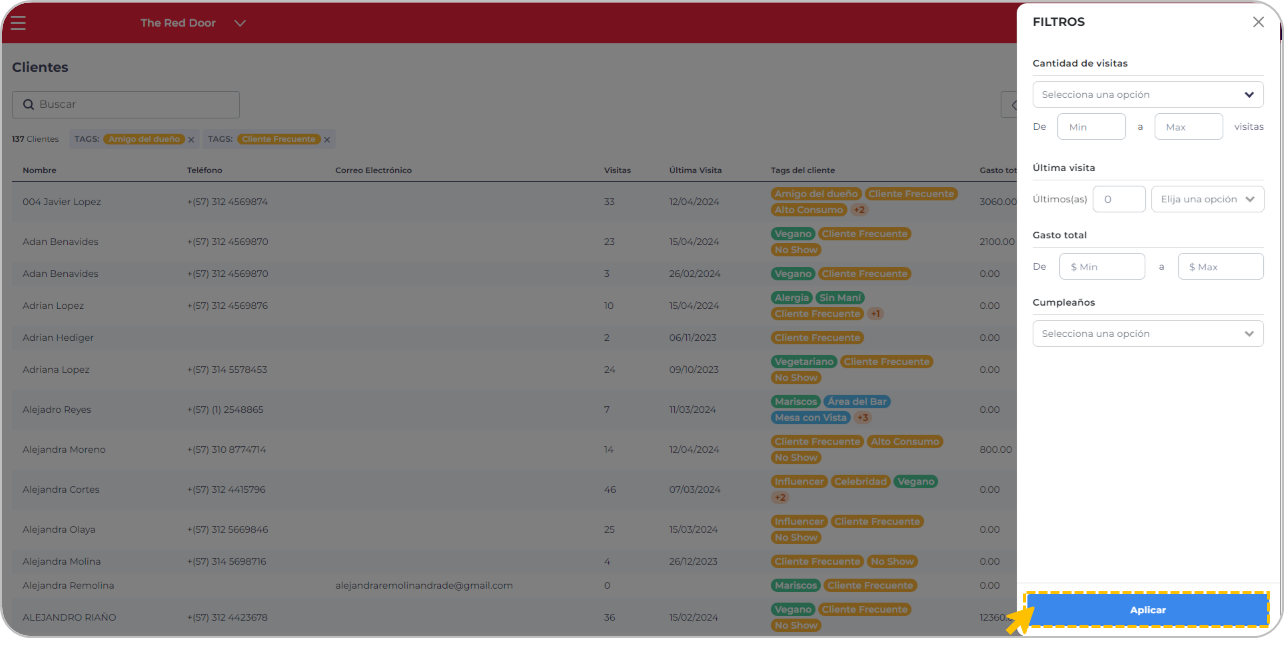
Task: Open Adrian Hediger client
Action: pyautogui.click(x=58, y=338)
